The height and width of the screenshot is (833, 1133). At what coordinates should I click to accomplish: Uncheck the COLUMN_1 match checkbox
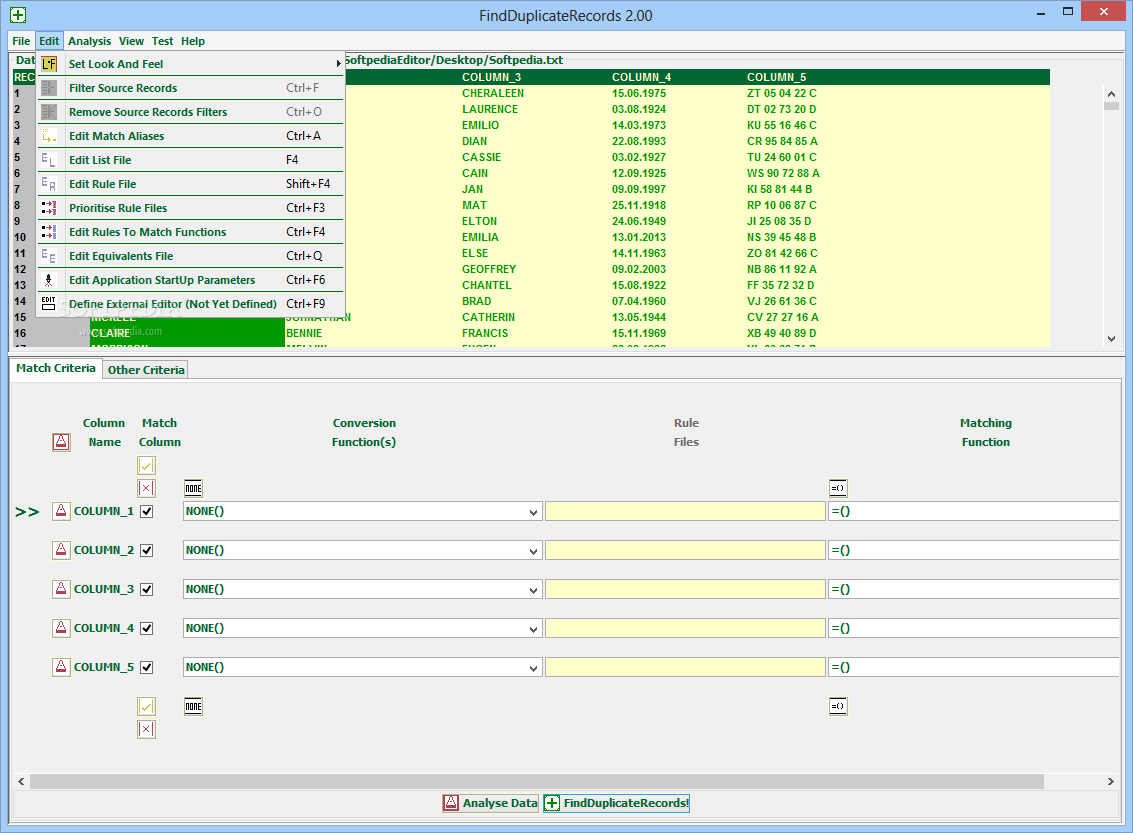tap(147, 512)
